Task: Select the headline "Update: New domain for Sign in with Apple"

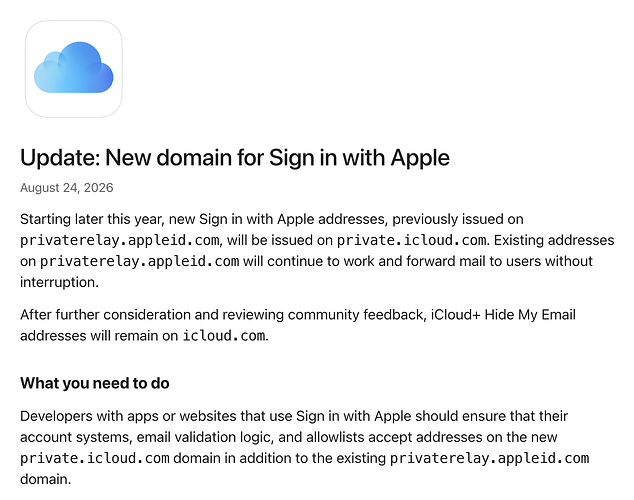Action: click(x=235, y=158)
